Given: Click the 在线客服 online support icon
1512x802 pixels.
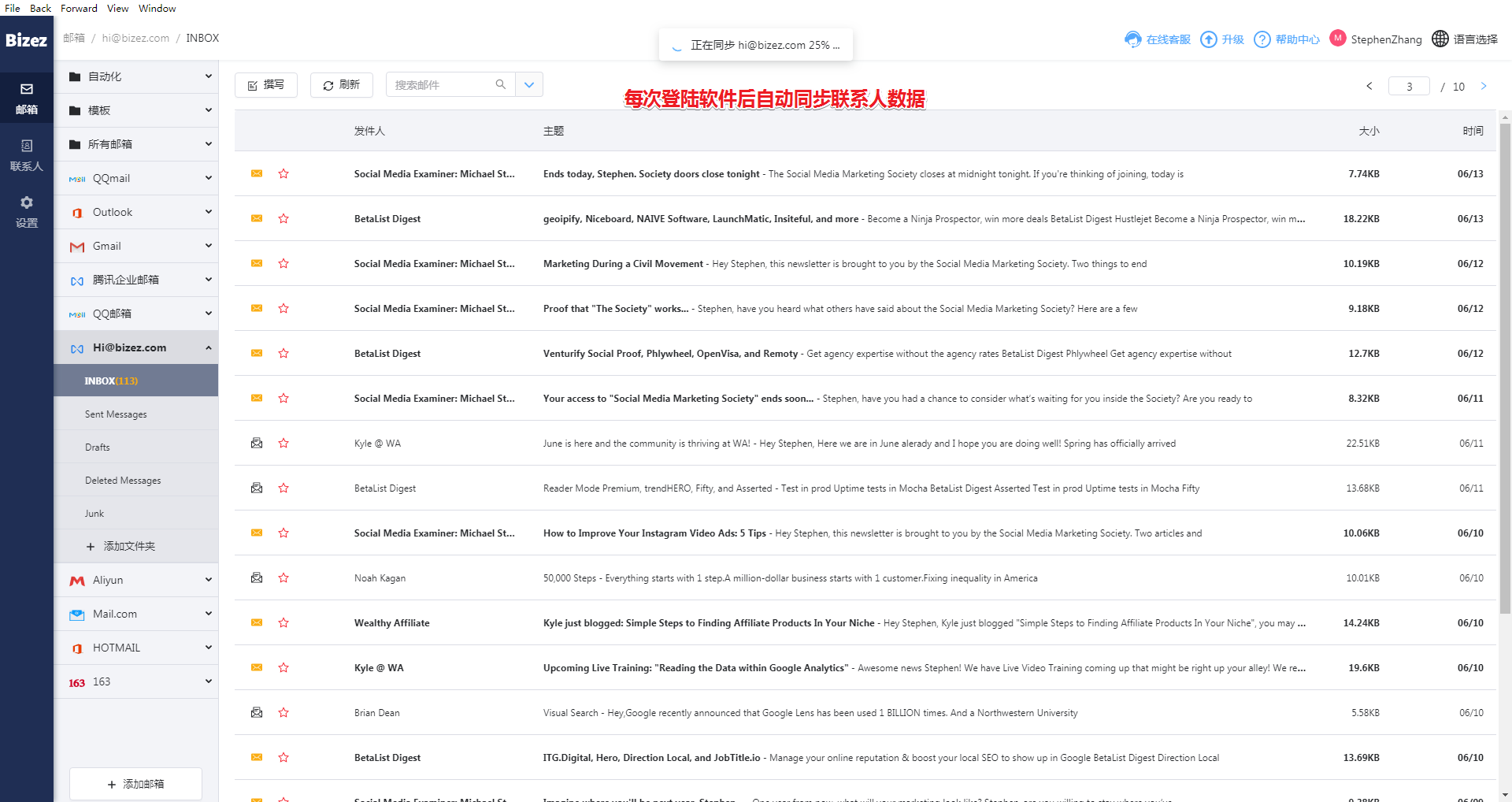Looking at the screenshot, I should click(1133, 39).
